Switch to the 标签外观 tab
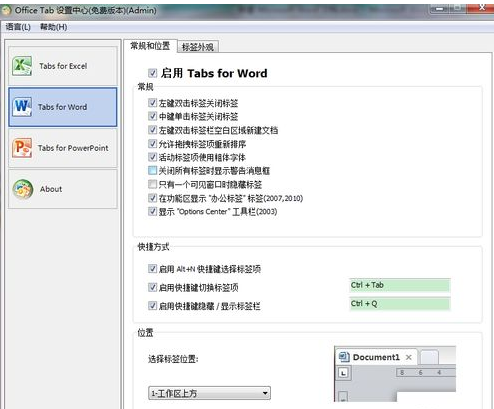The height and width of the screenshot is (409, 494). [x=198, y=47]
